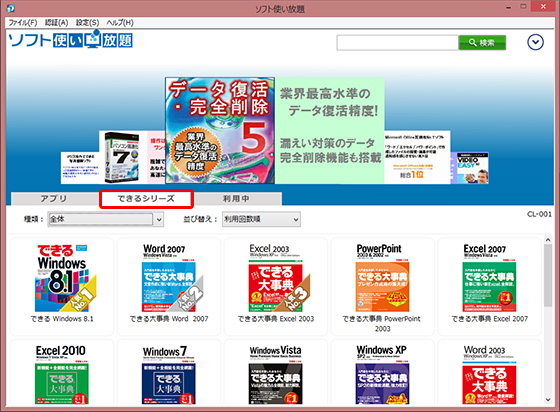Image resolution: width=560 pixels, height=412 pixels.
Task: Open the PowerPoint 2003 できる大事典 cover
Action: [382, 278]
